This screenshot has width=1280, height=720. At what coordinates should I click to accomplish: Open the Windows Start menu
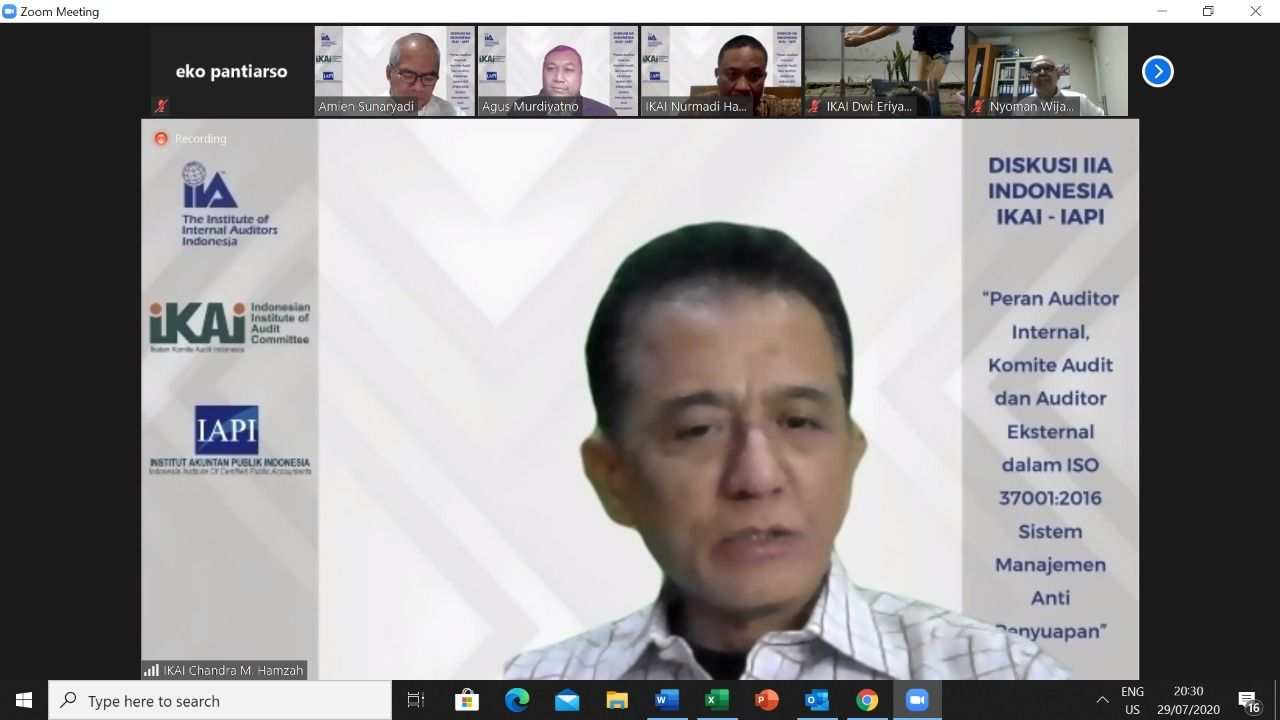point(24,700)
